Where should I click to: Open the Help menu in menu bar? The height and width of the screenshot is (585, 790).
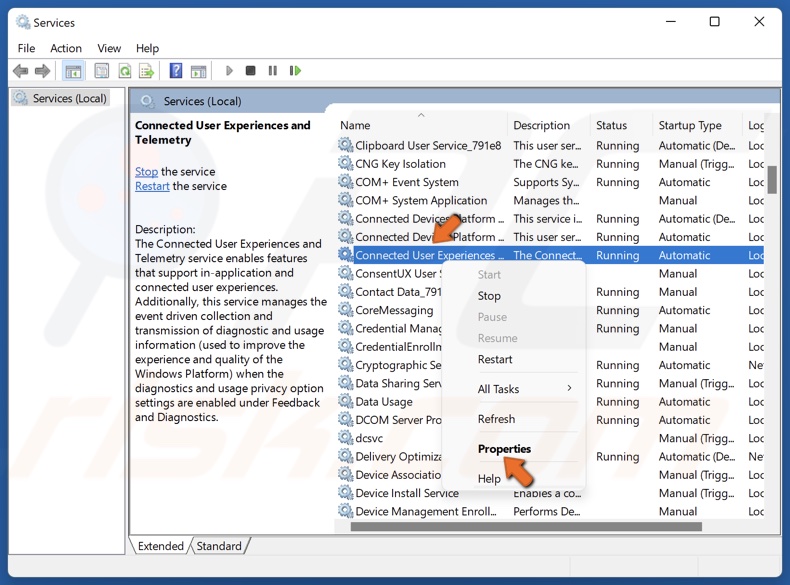click(x=147, y=48)
